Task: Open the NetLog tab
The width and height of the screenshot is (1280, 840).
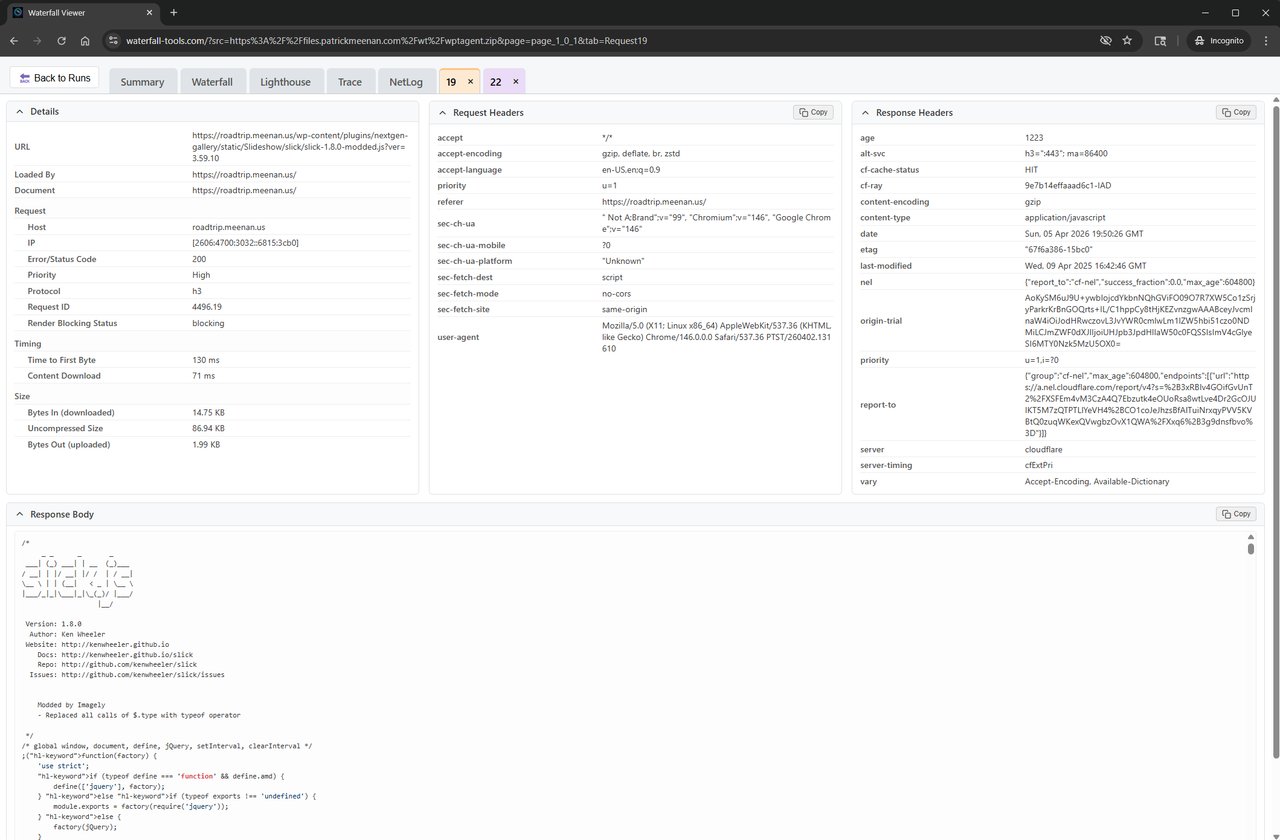Action: (406, 81)
